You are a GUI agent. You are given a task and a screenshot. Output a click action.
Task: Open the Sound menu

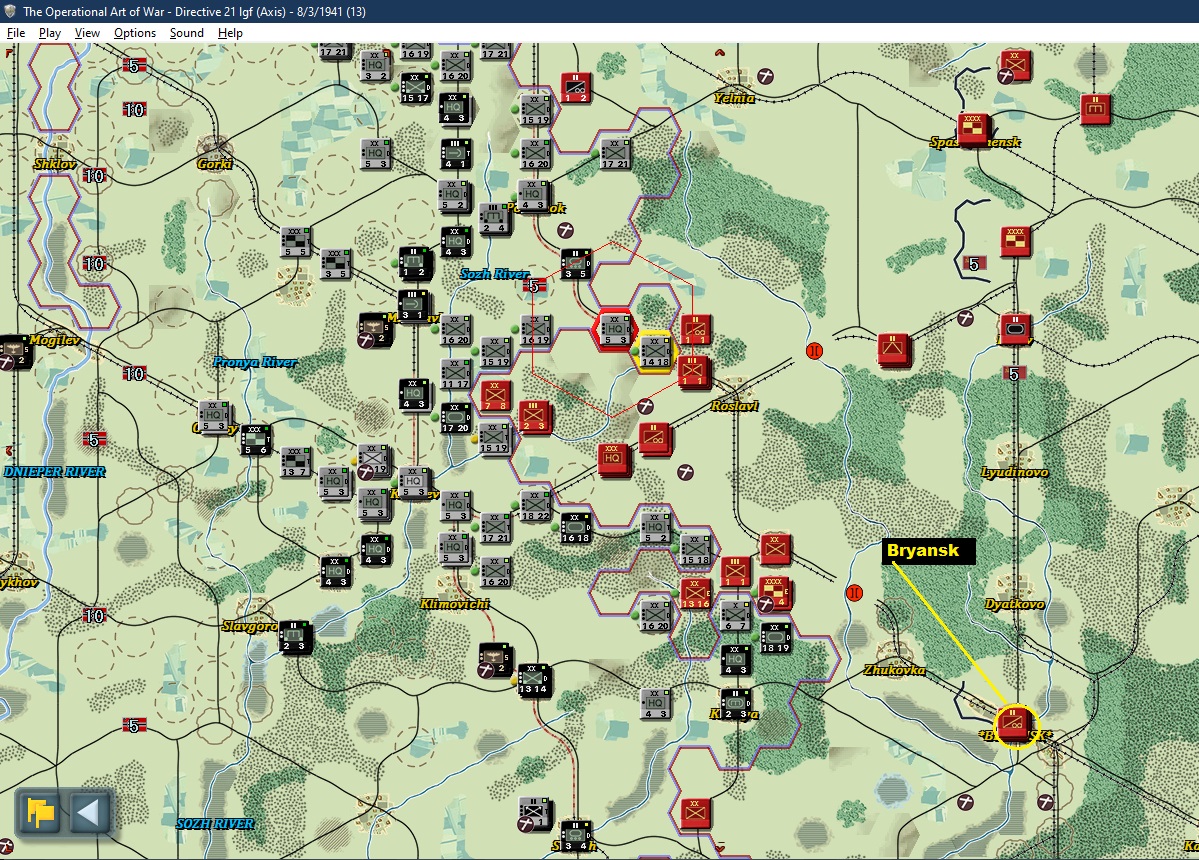pyautogui.click(x=187, y=33)
